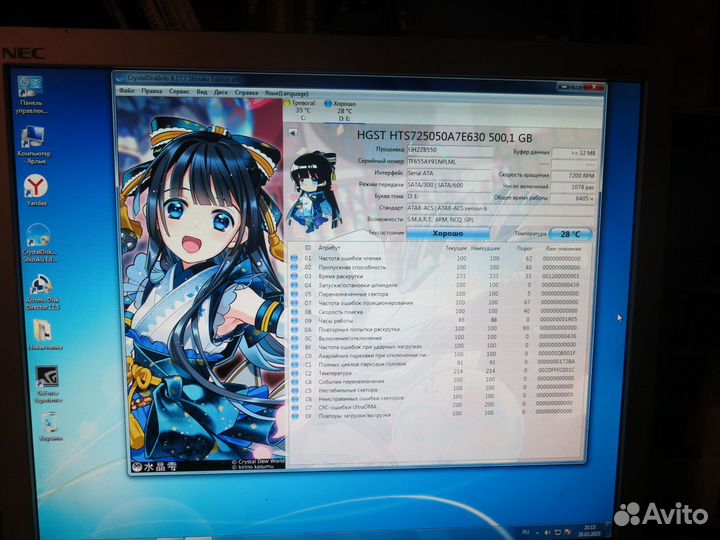The width and height of the screenshot is (720, 540).
Task: Click the Raw-значения column header
Action: 563,249
